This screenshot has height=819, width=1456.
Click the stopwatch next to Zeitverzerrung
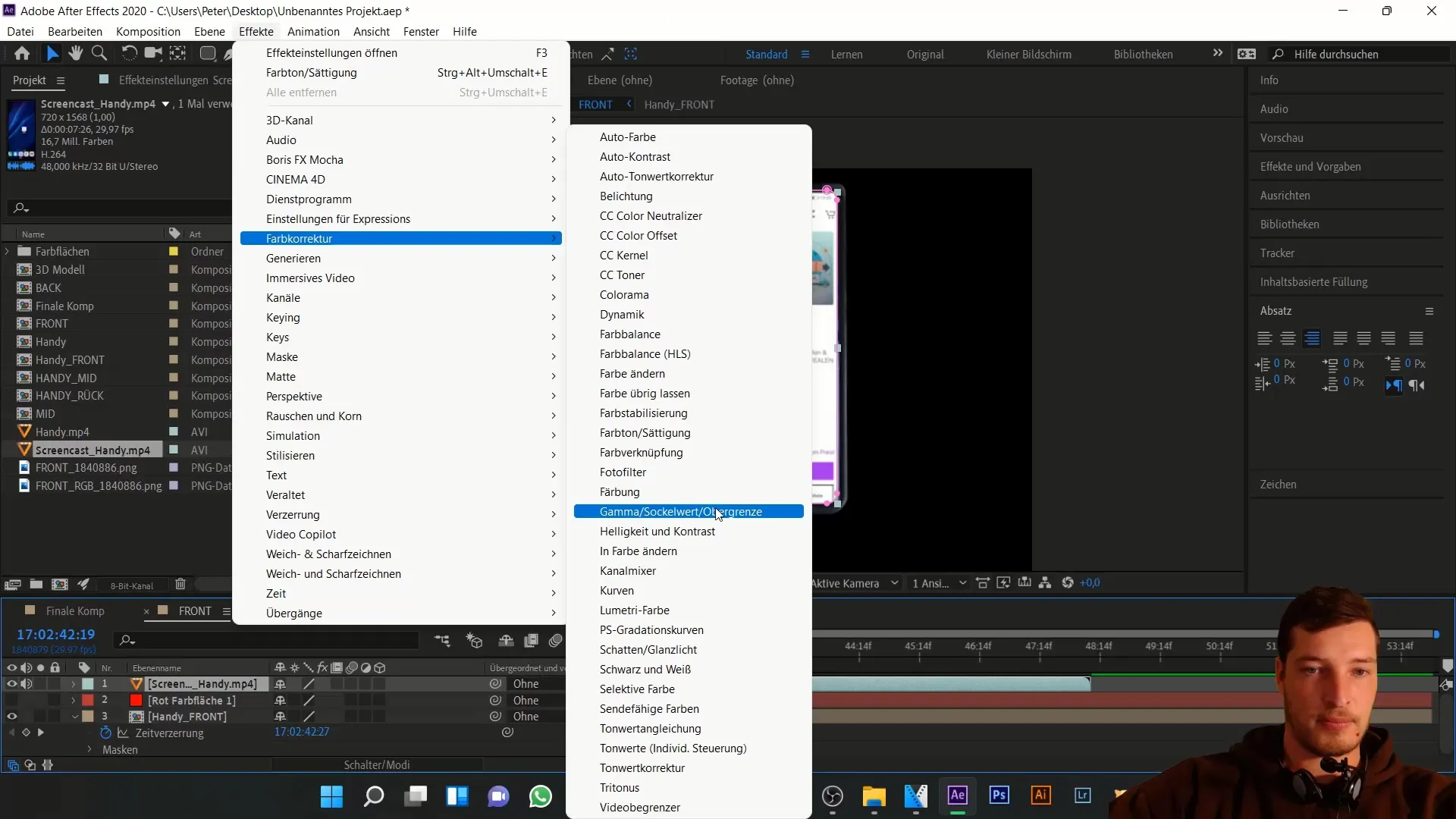[x=105, y=733]
